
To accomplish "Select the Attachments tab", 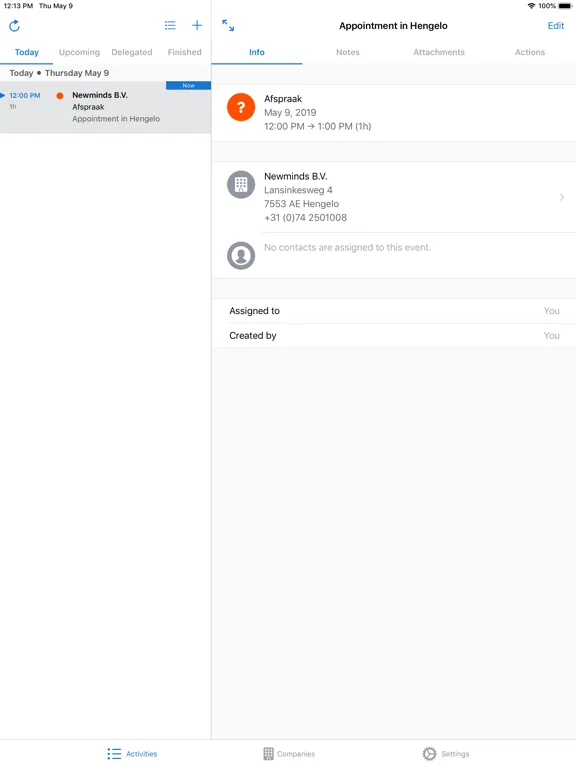I will click(x=439, y=52).
